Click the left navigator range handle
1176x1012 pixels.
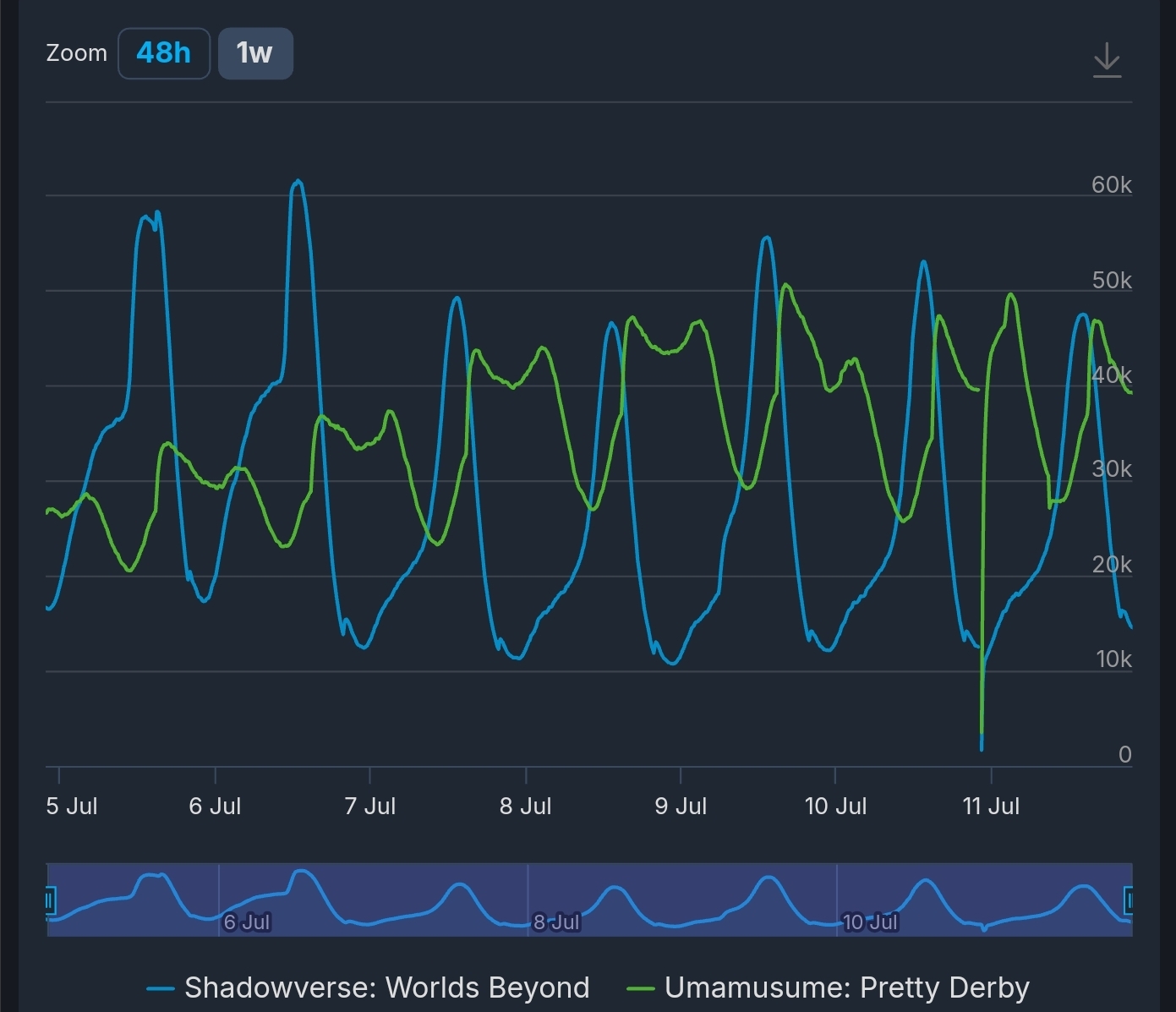click(49, 900)
